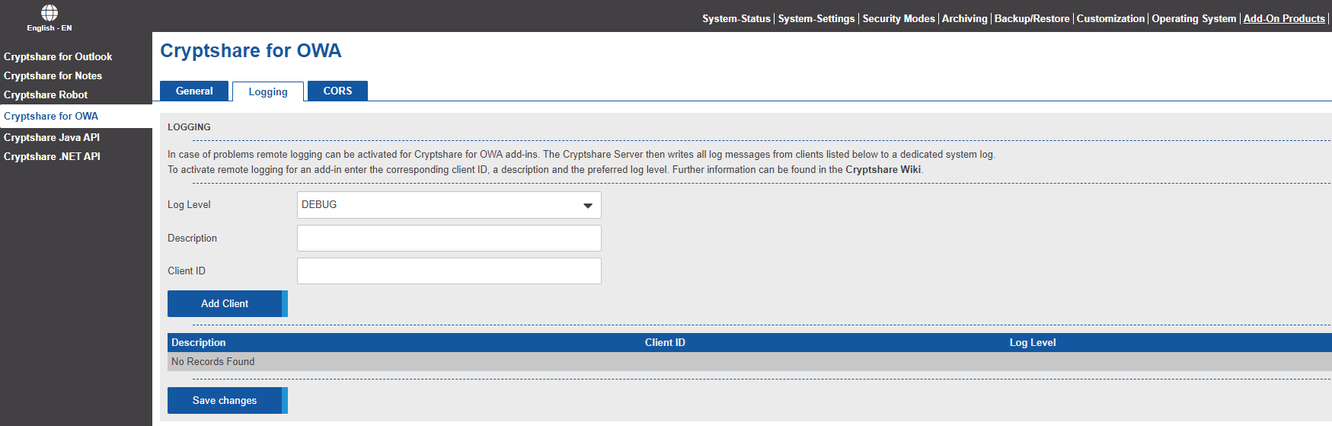Select Cryptshare for Outlook in sidebar

(x=58, y=57)
